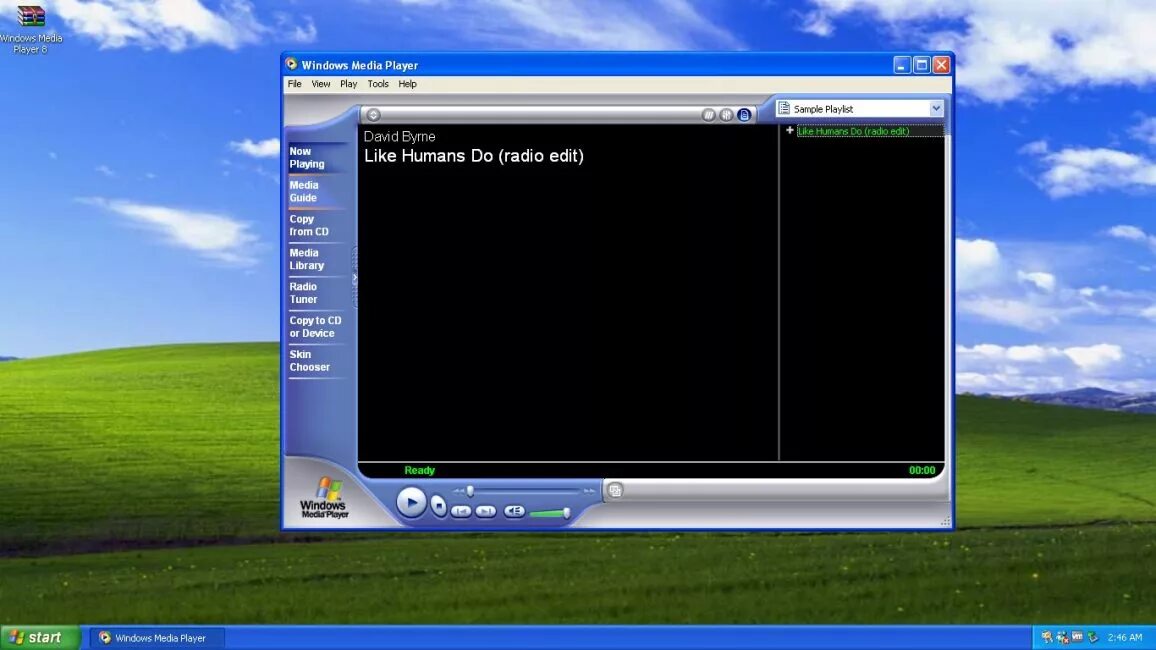Click the window resize grip corner
This screenshot has width=1156, height=650.
point(945,522)
